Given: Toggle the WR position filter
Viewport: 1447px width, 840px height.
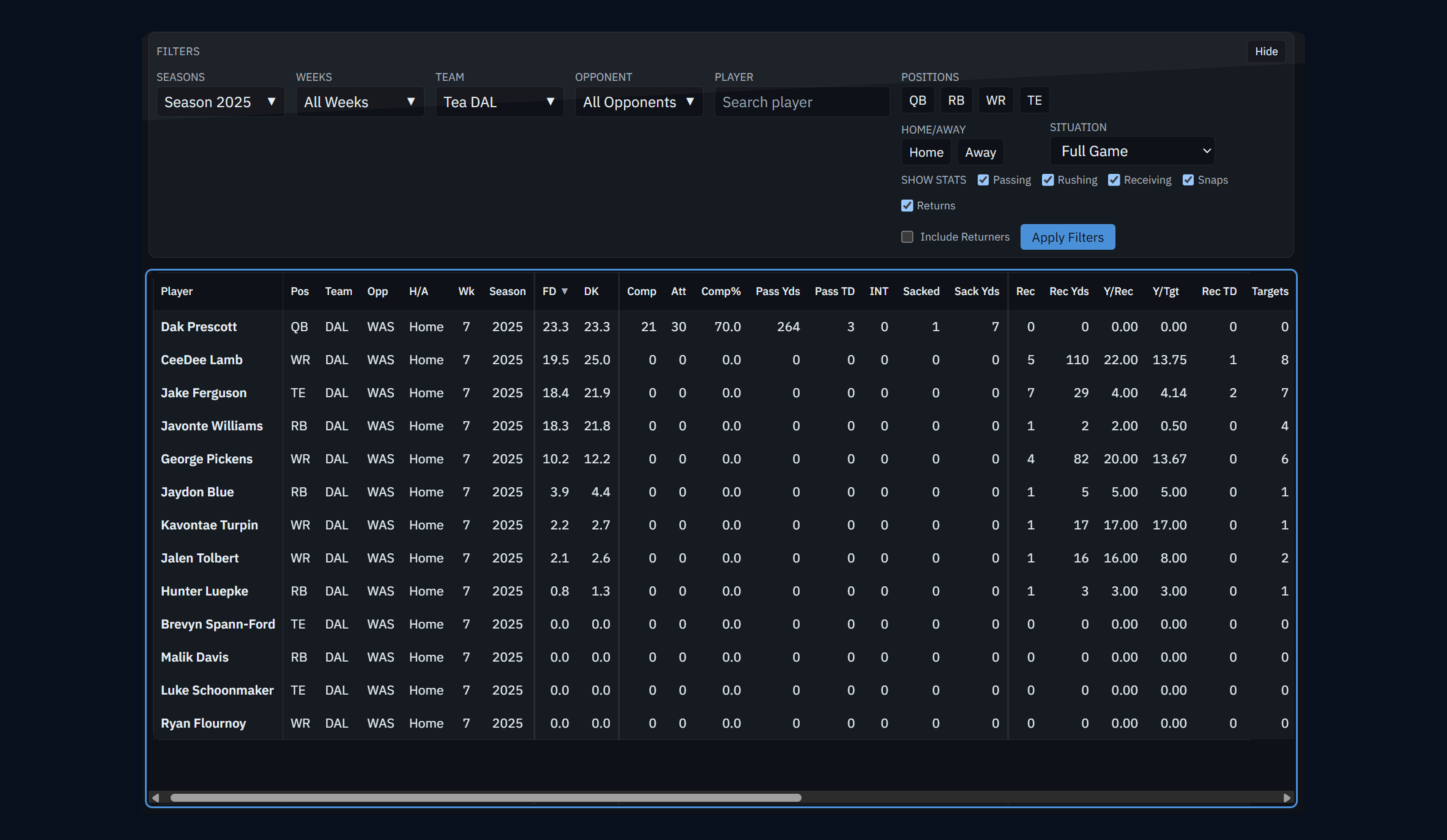Looking at the screenshot, I should (x=996, y=101).
